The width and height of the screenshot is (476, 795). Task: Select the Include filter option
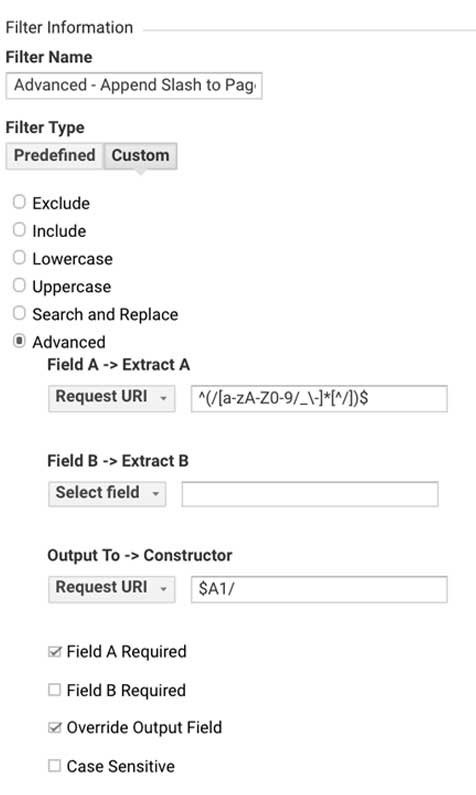19,230
